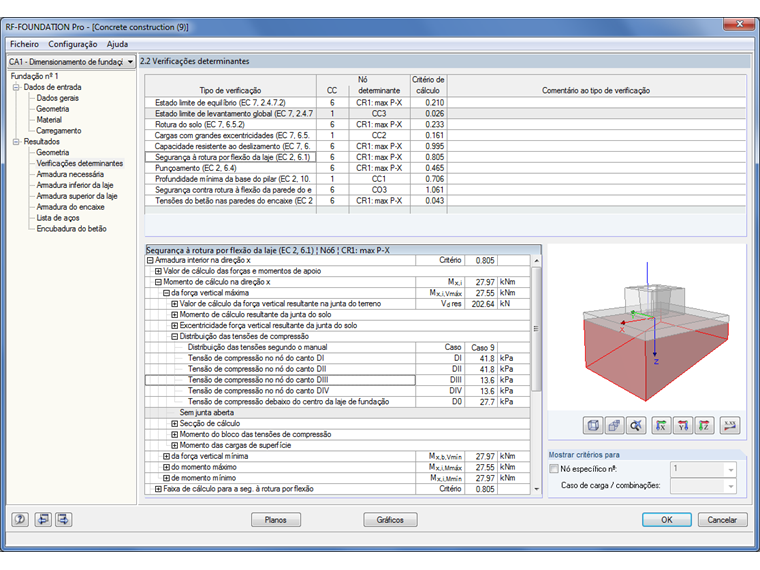
Task: Select 'Armadura necessária' tree item
Action: tap(70, 174)
